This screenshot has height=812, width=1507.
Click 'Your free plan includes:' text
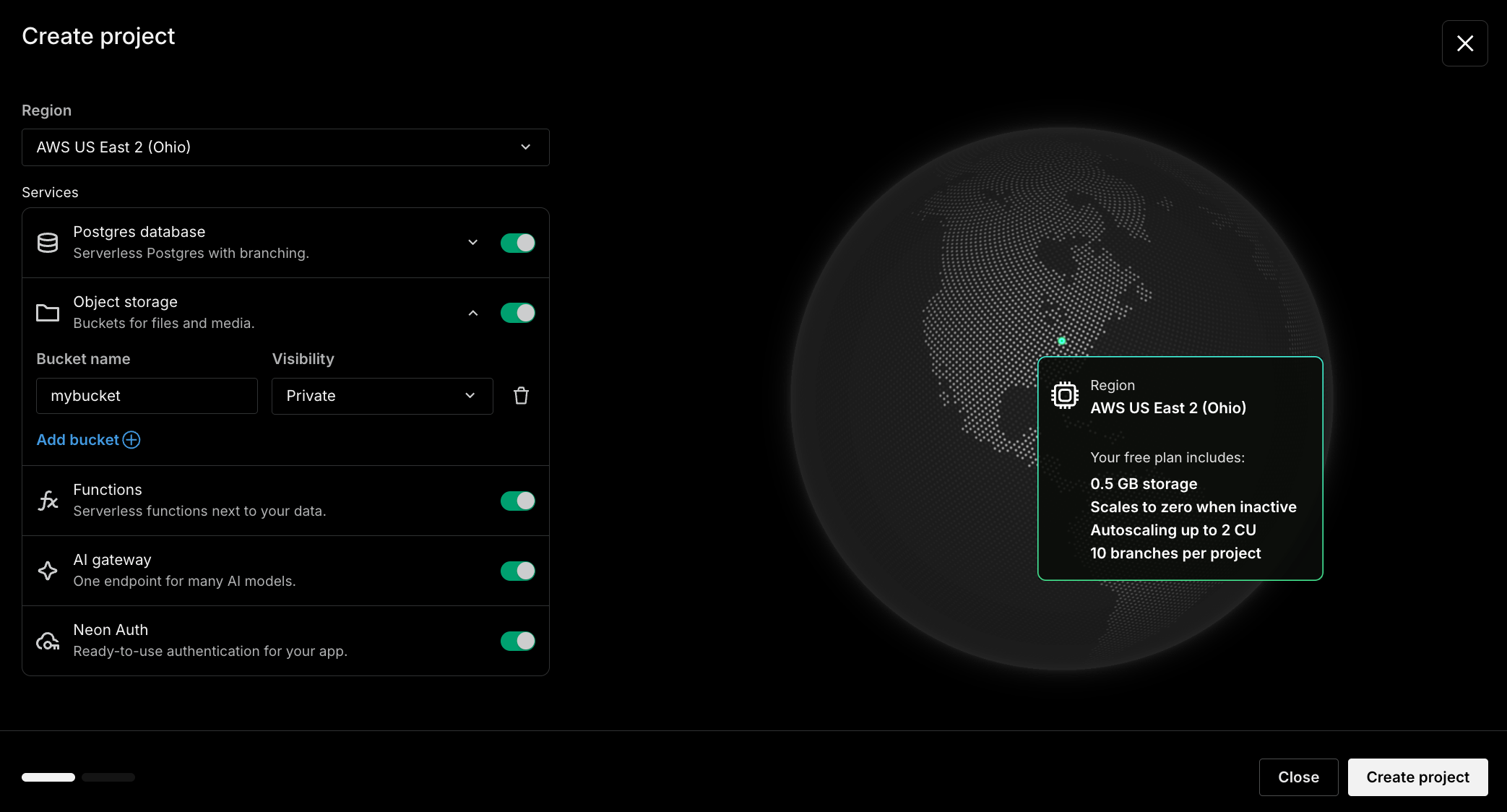(1167, 457)
